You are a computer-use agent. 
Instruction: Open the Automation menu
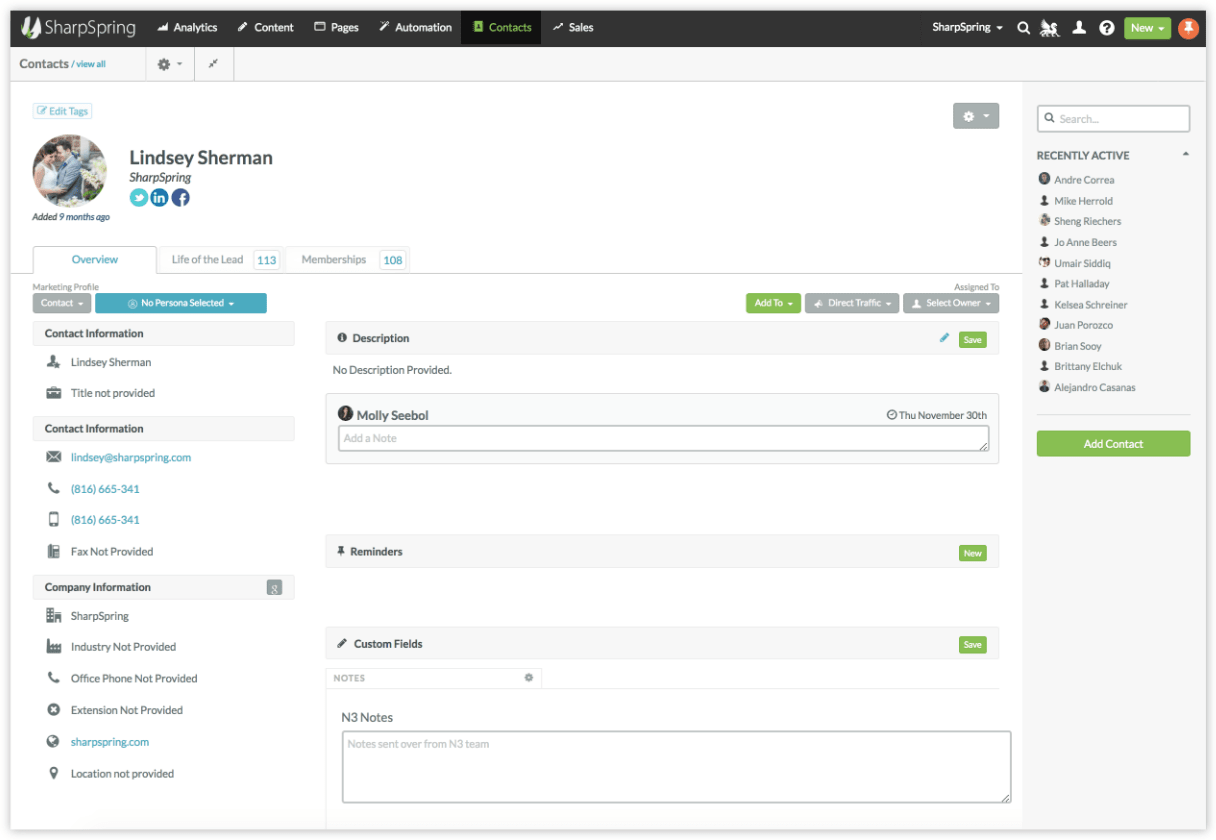[x=415, y=28]
